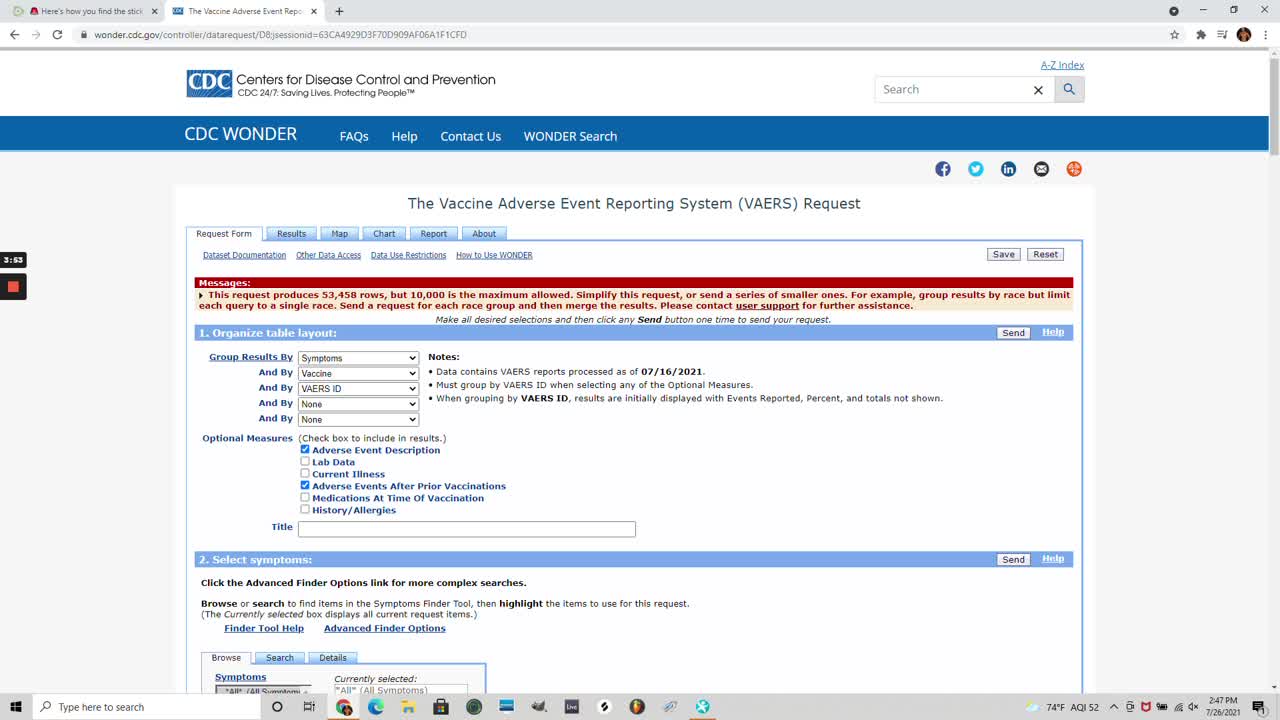
Task: Click into the Title text field
Action: 467,529
